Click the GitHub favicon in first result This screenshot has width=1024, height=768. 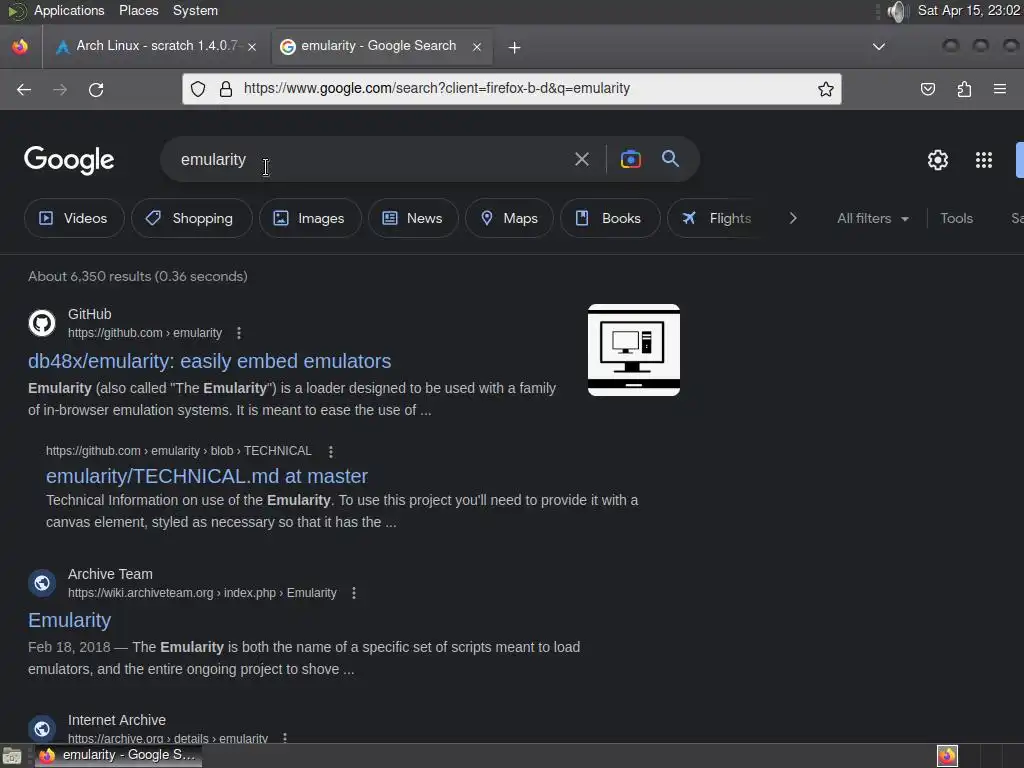pyautogui.click(x=42, y=323)
